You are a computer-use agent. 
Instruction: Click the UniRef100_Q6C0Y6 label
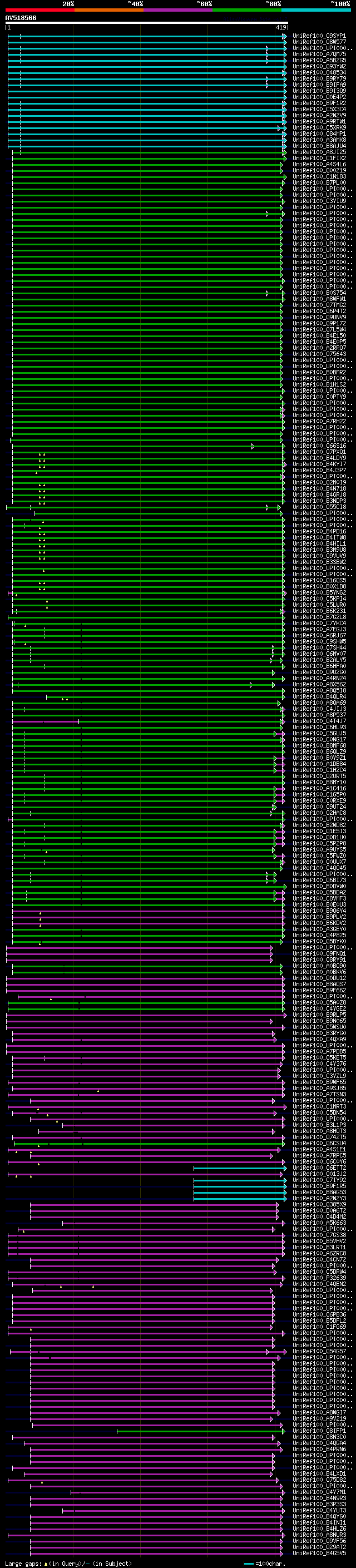(x=319, y=1162)
